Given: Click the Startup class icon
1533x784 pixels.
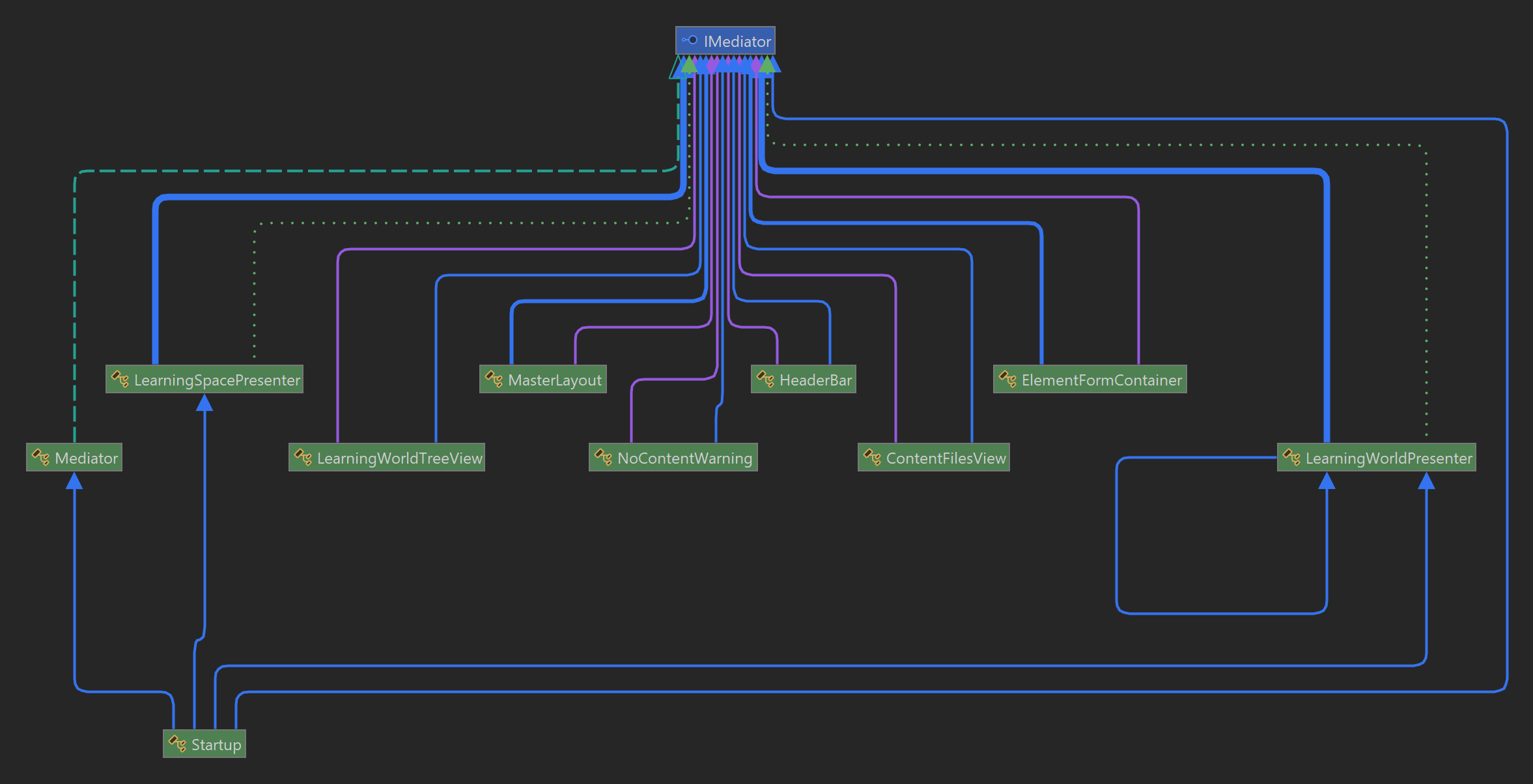Looking at the screenshot, I should coord(177,744).
